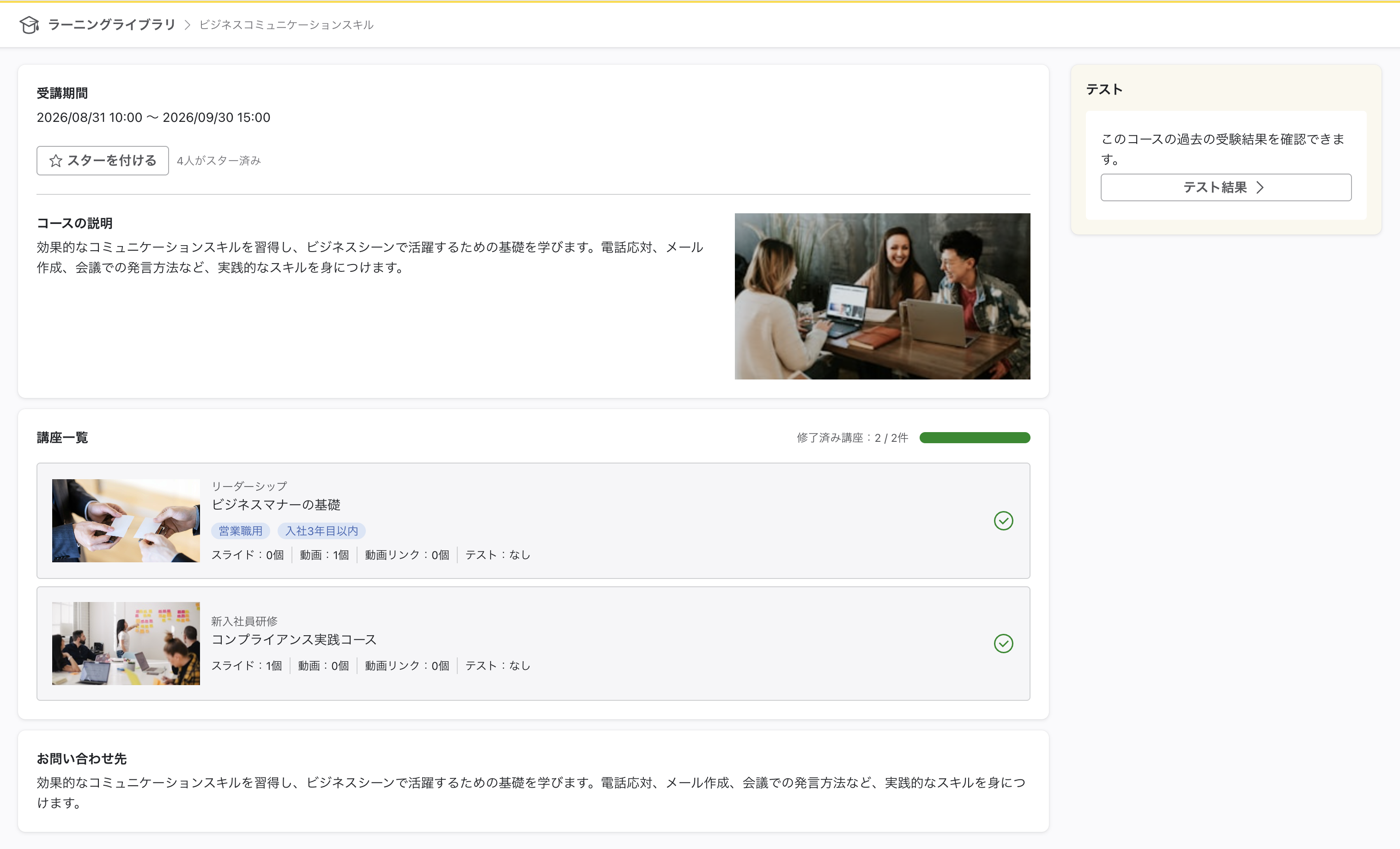Viewport: 1400px width, 849px height.
Task: Click the star icon in star button
Action: [x=56, y=161]
